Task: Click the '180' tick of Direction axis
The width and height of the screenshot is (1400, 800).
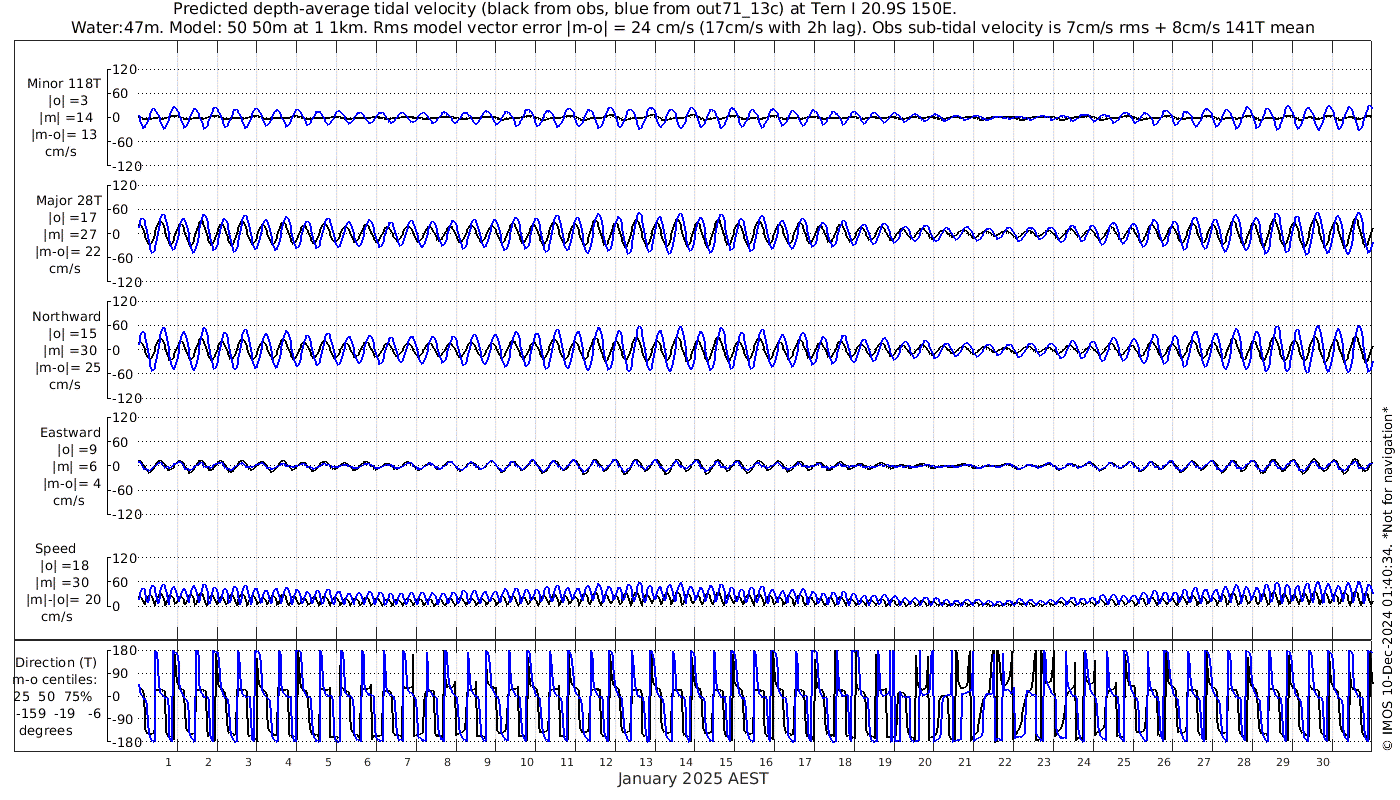Action: (x=123, y=651)
